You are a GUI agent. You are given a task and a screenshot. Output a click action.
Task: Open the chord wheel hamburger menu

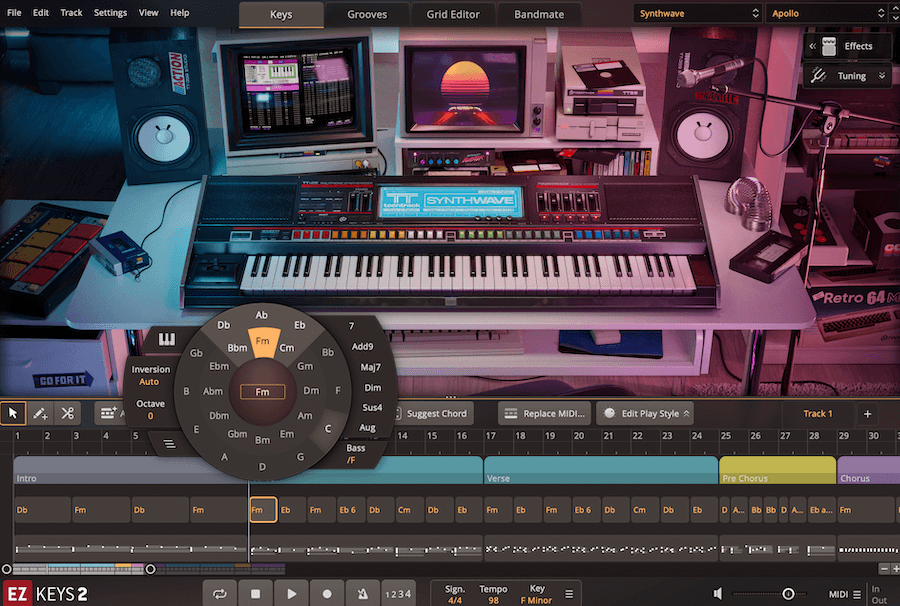click(169, 444)
